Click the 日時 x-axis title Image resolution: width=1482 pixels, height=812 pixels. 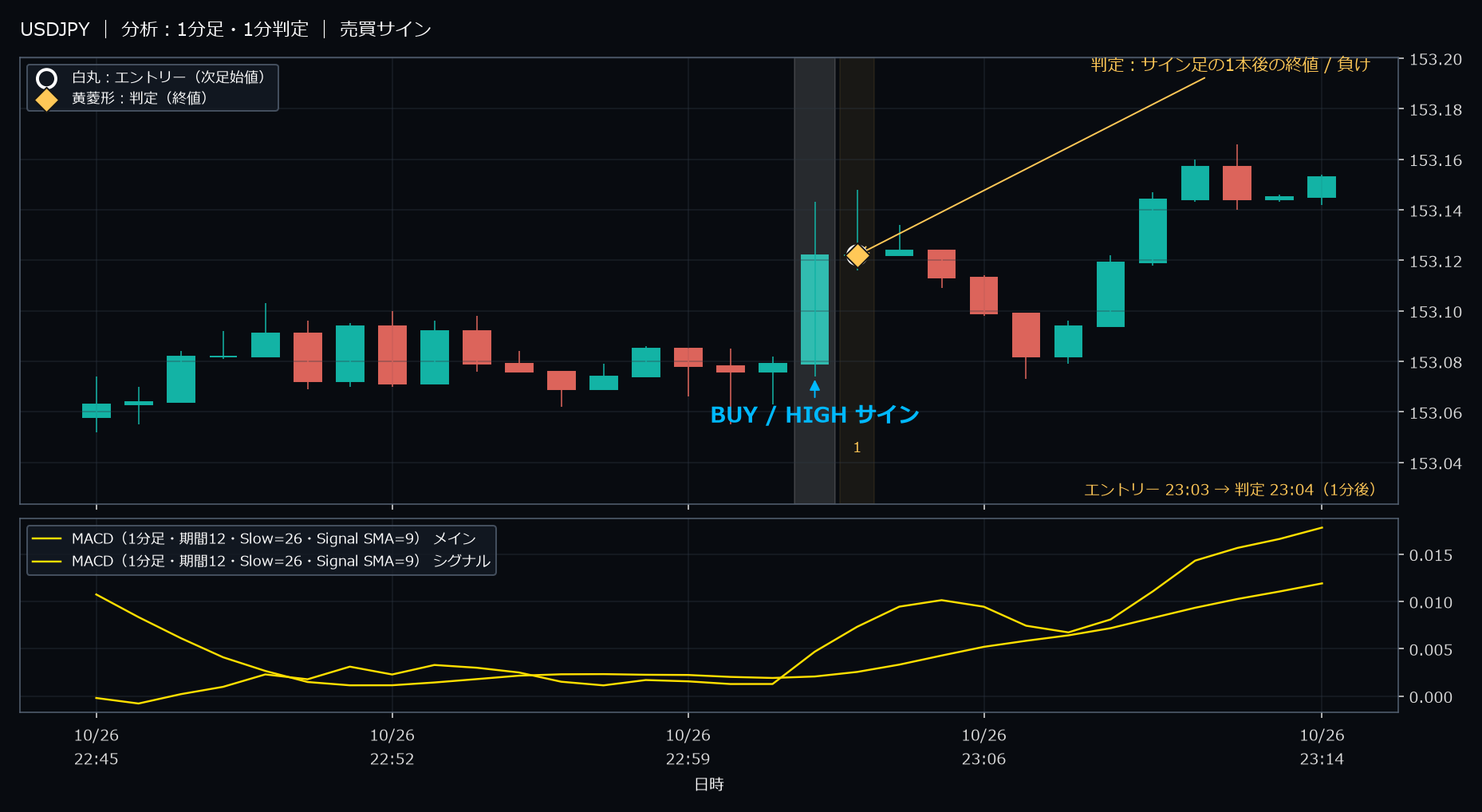point(709,785)
